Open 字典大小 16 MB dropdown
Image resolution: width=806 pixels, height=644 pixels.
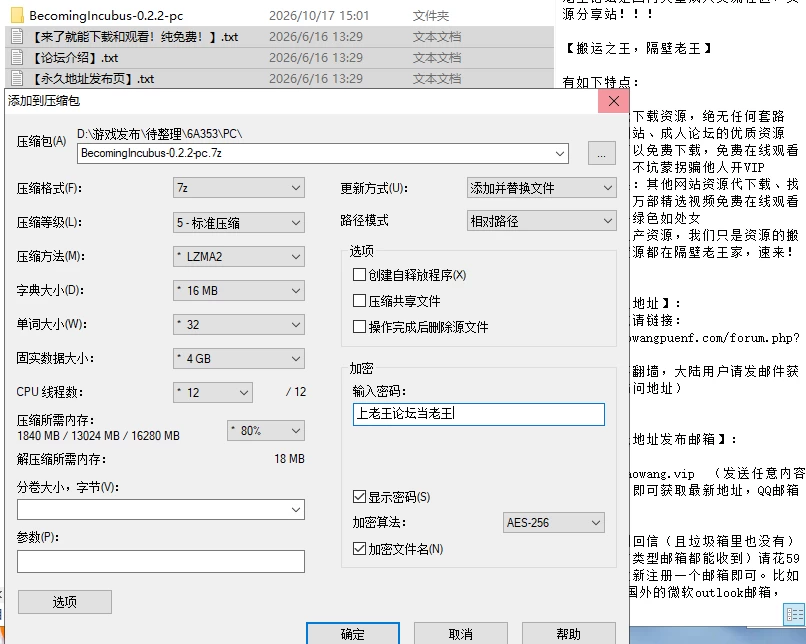click(239, 290)
